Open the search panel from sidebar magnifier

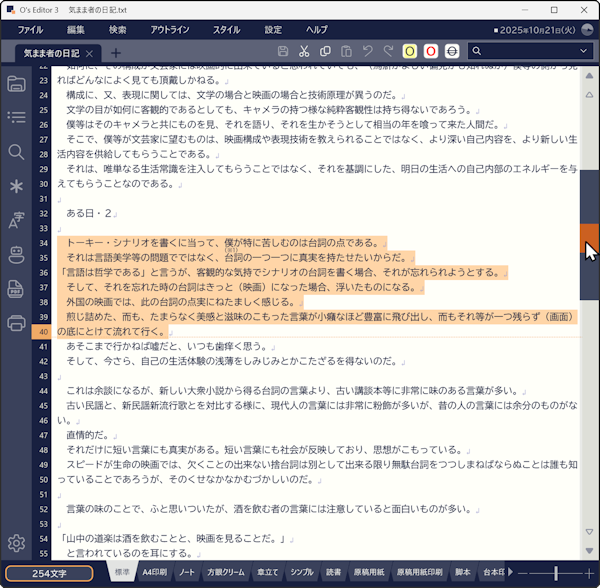click(x=16, y=152)
